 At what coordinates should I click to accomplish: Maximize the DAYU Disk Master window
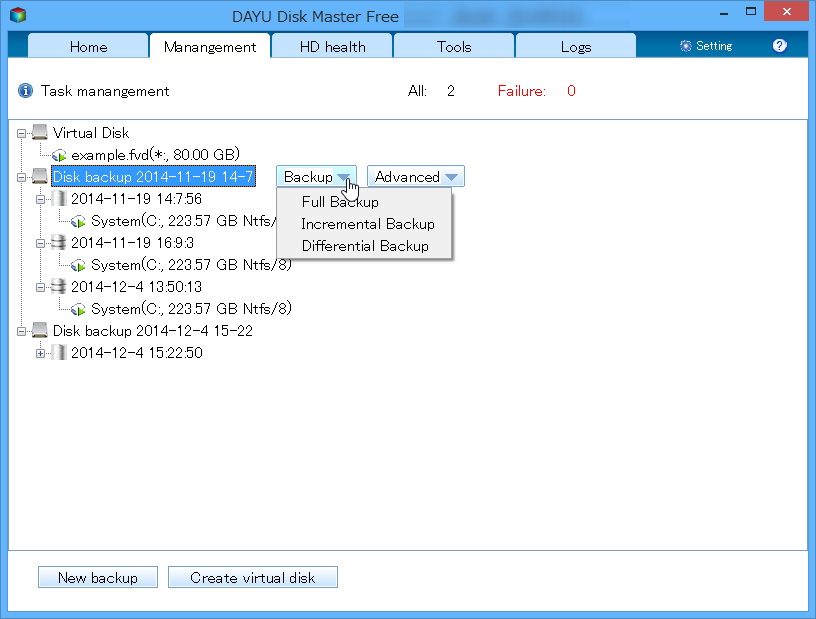pyautogui.click(x=750, y=11)
